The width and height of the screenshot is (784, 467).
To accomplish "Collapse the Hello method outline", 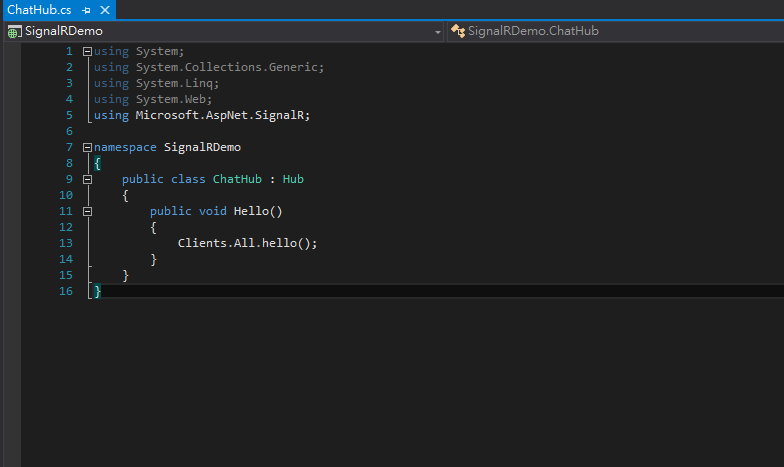I will [88, 211].
